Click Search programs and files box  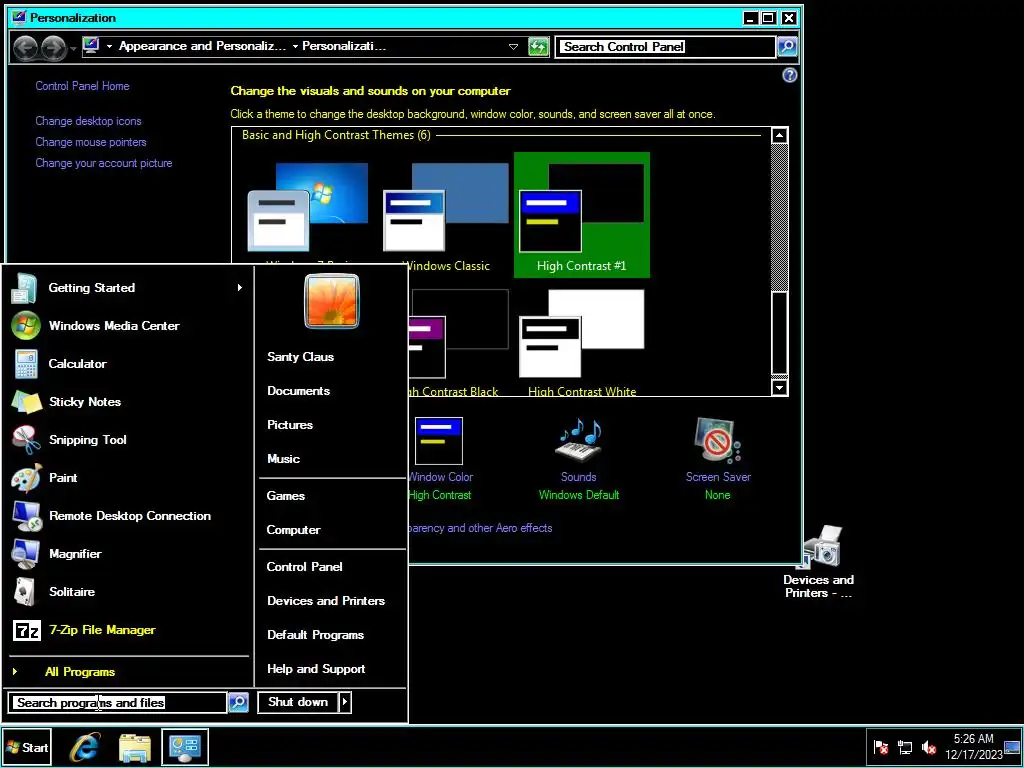click(x=118, y=703)
